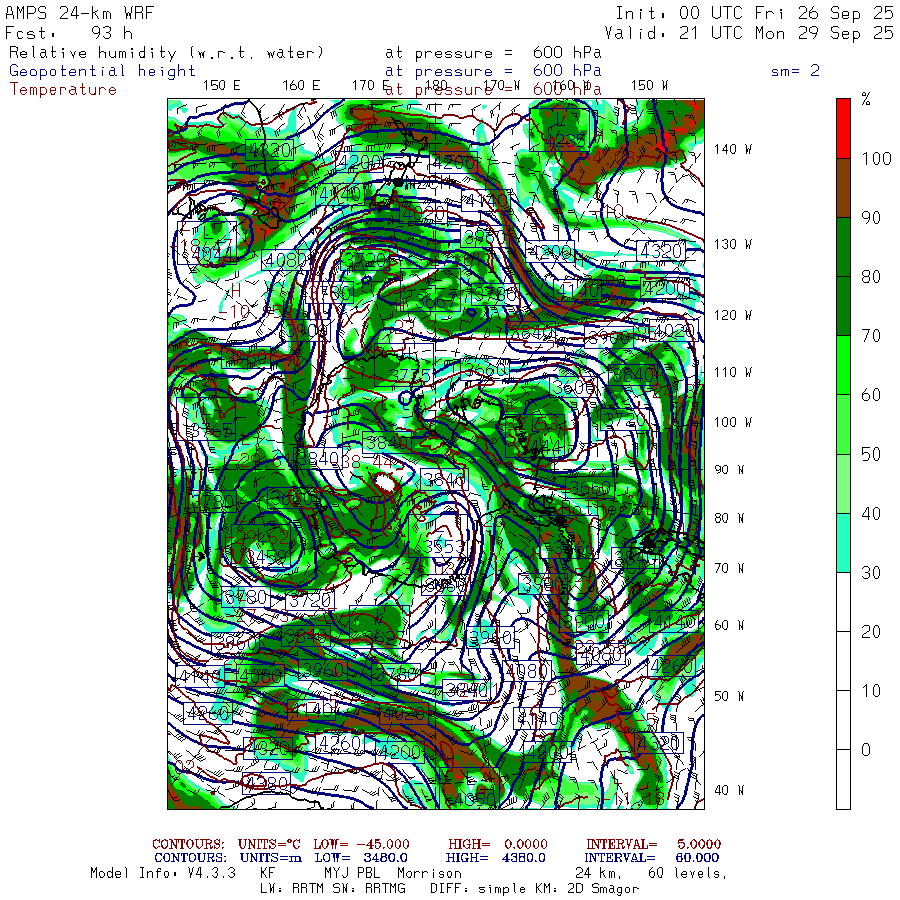Viewport: 900px width, 900px height.
Task: Click the '160 E' longitude label
Action: pyautogui.click(x=301, y=86)
